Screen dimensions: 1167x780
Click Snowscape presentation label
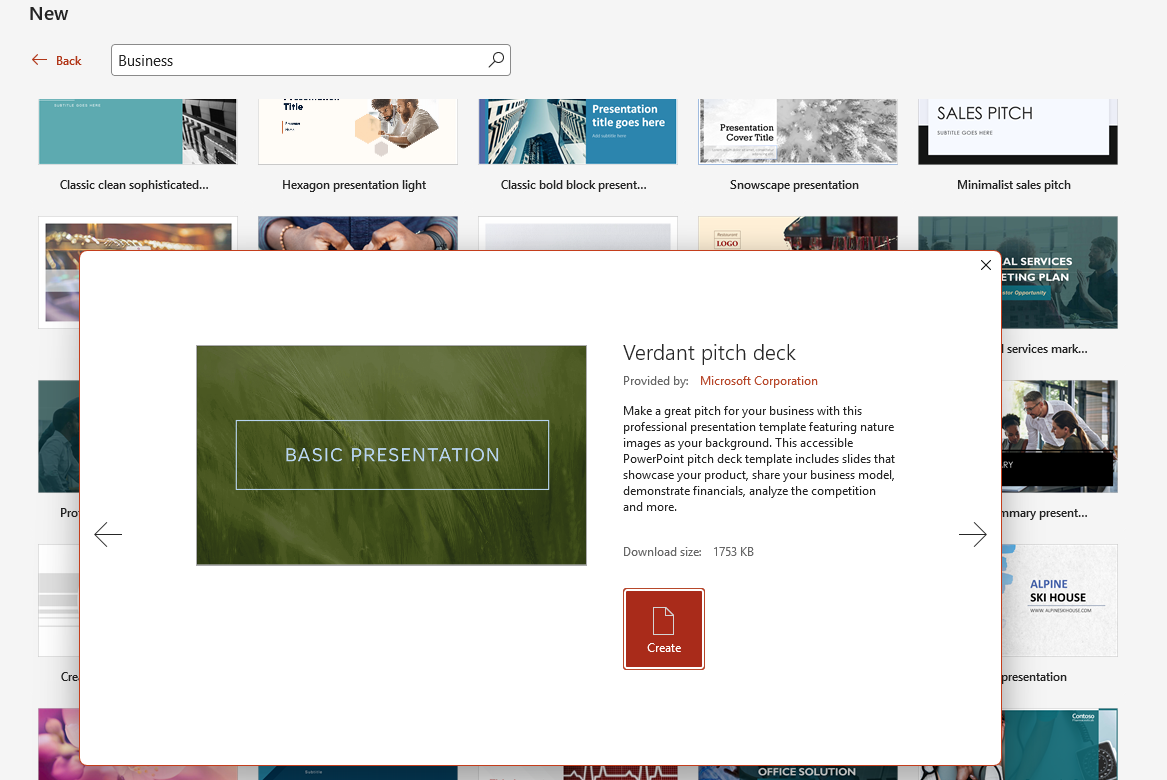(794, 185)
